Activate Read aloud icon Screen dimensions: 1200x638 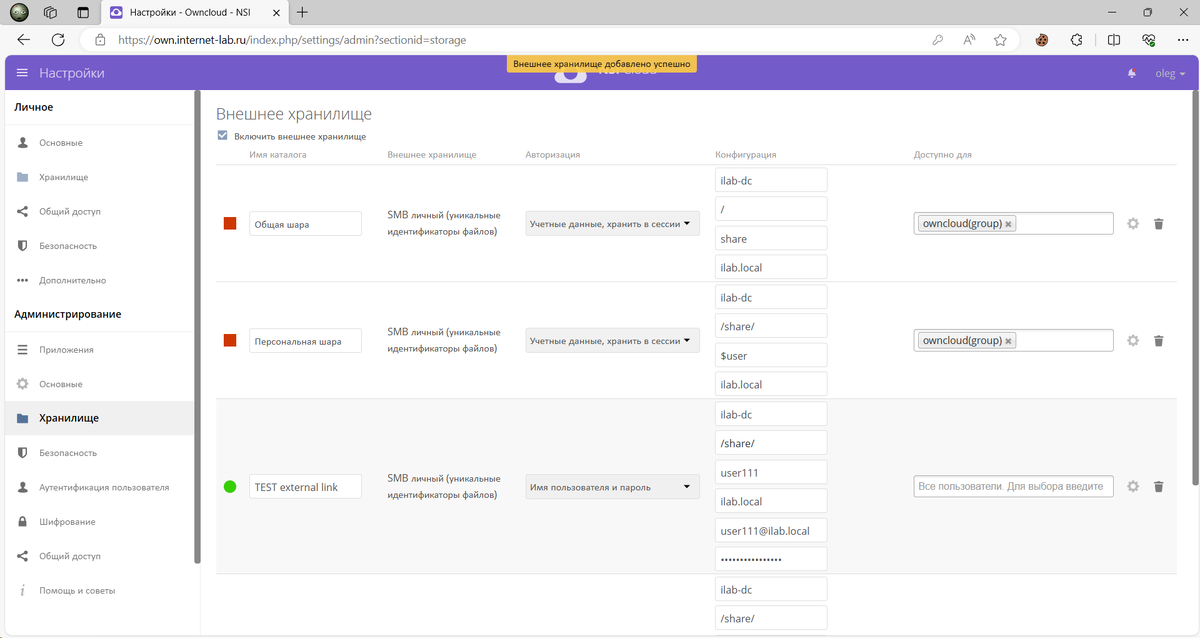click(x=969, y=40)
